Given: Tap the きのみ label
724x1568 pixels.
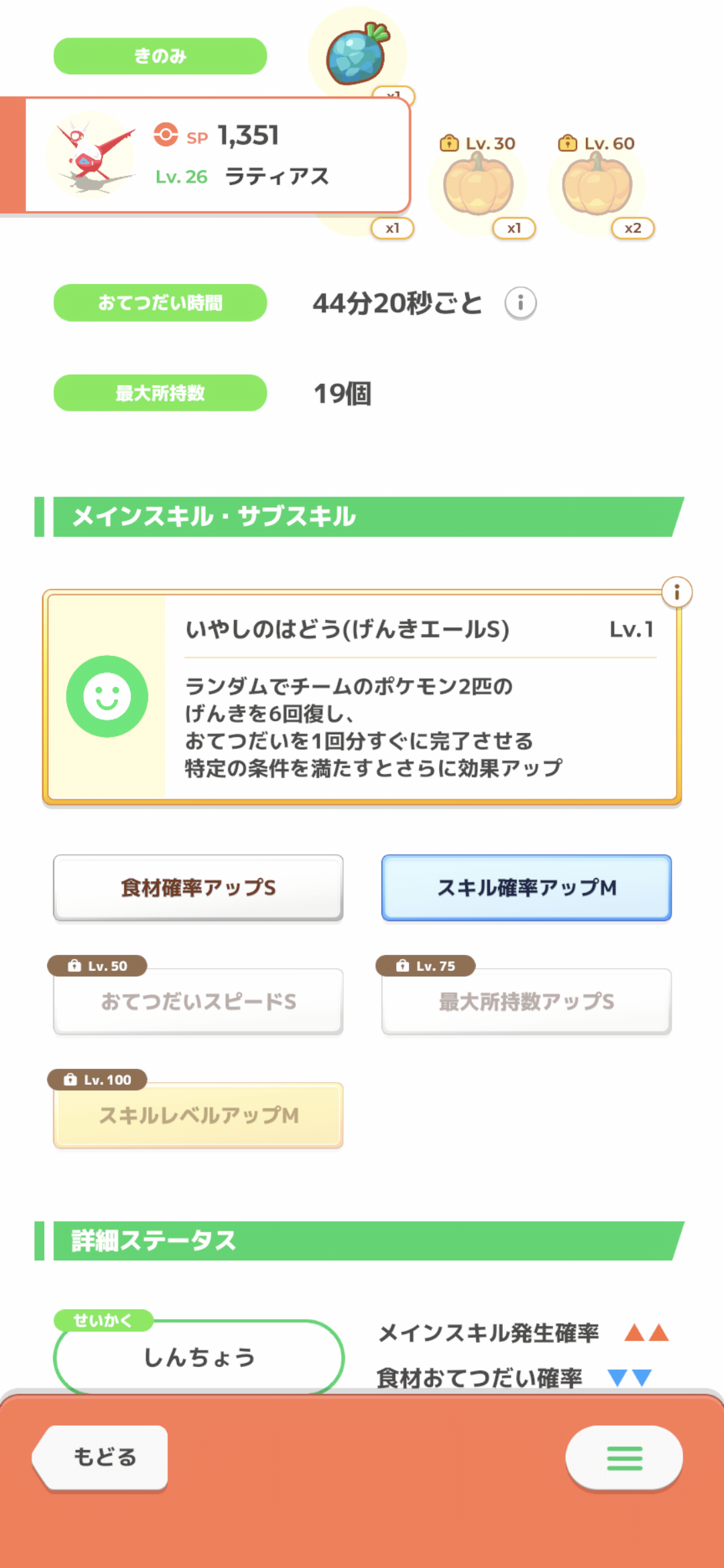Looking at the screenshot, I should pyautogui.click(x=160, y=56).
